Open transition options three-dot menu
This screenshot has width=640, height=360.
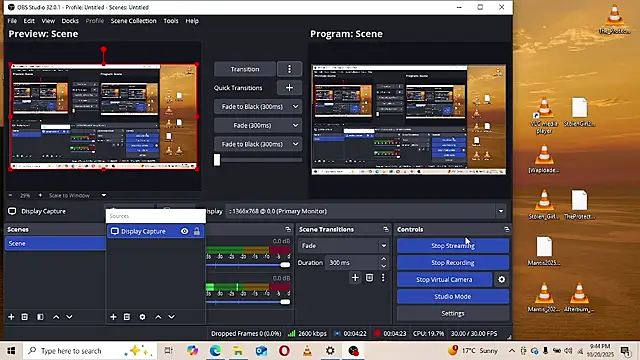289,69
